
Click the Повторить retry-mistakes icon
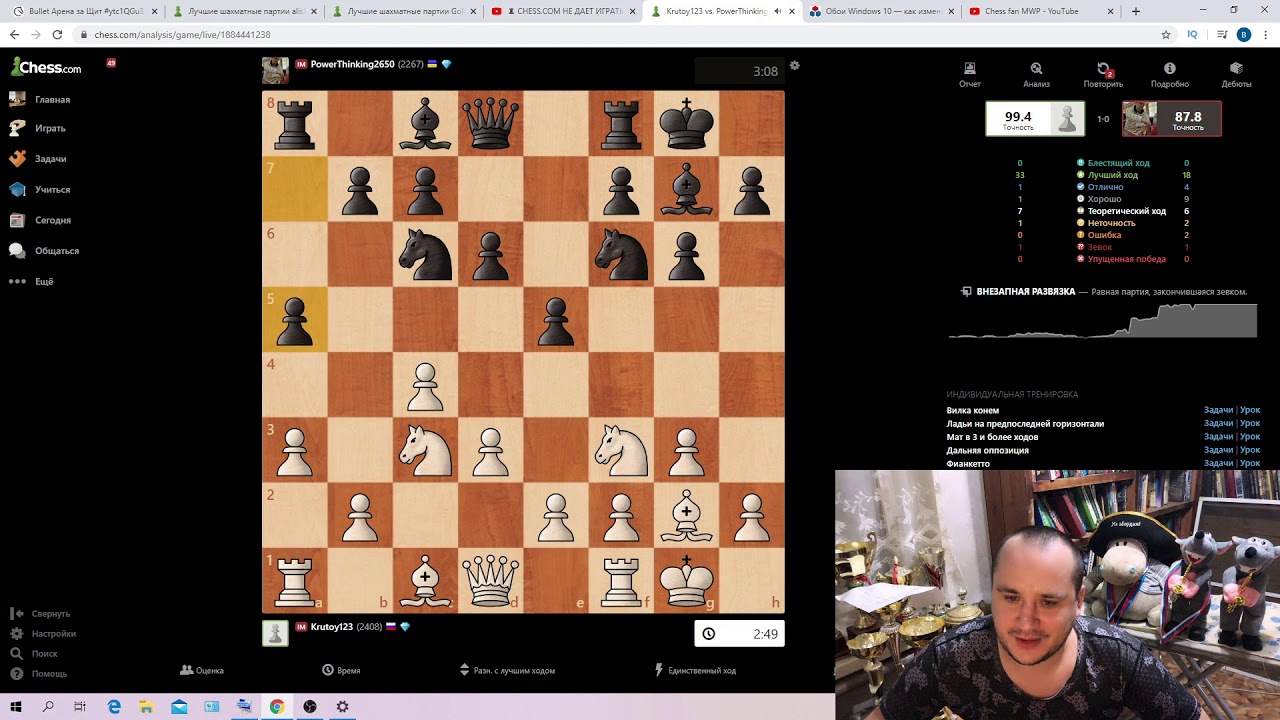pos(1103,75)
